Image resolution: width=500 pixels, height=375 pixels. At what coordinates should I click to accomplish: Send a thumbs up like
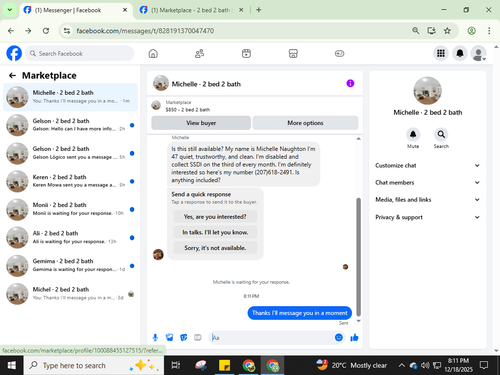pos(354,338)
